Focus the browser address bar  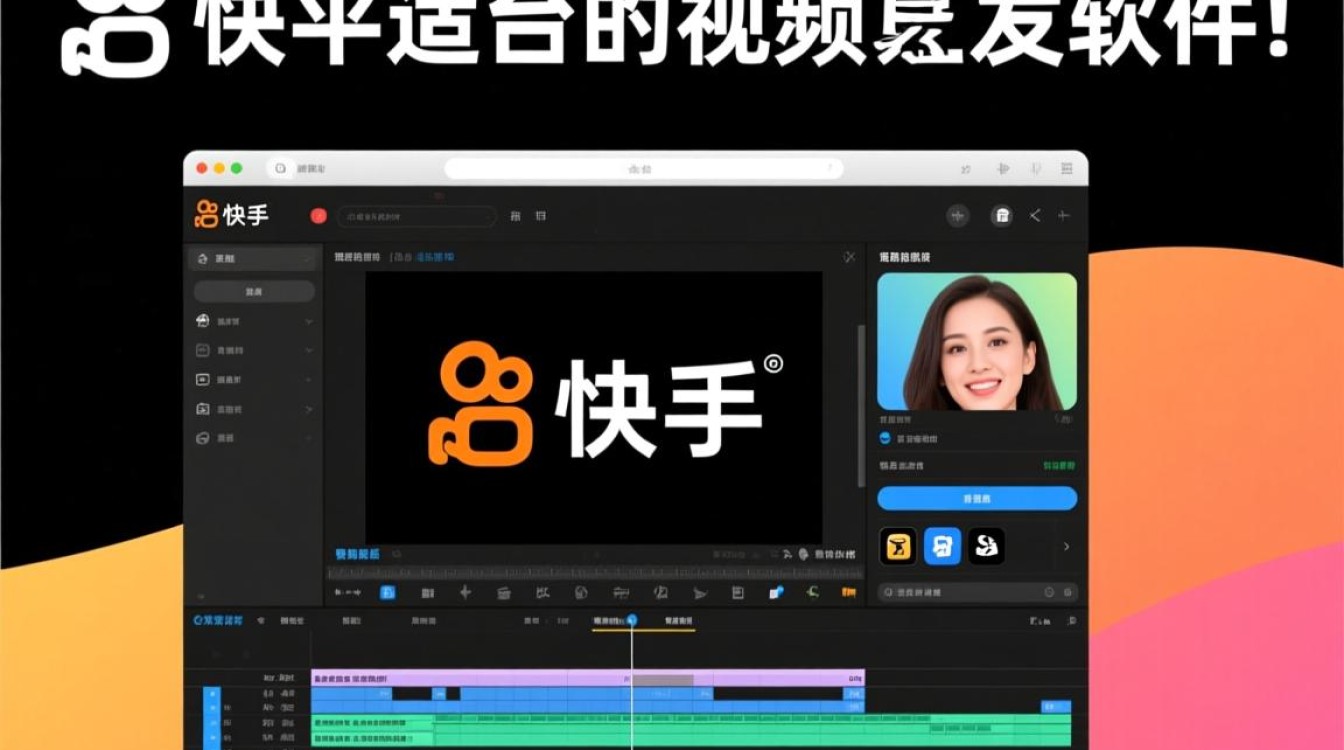[643, 169]
